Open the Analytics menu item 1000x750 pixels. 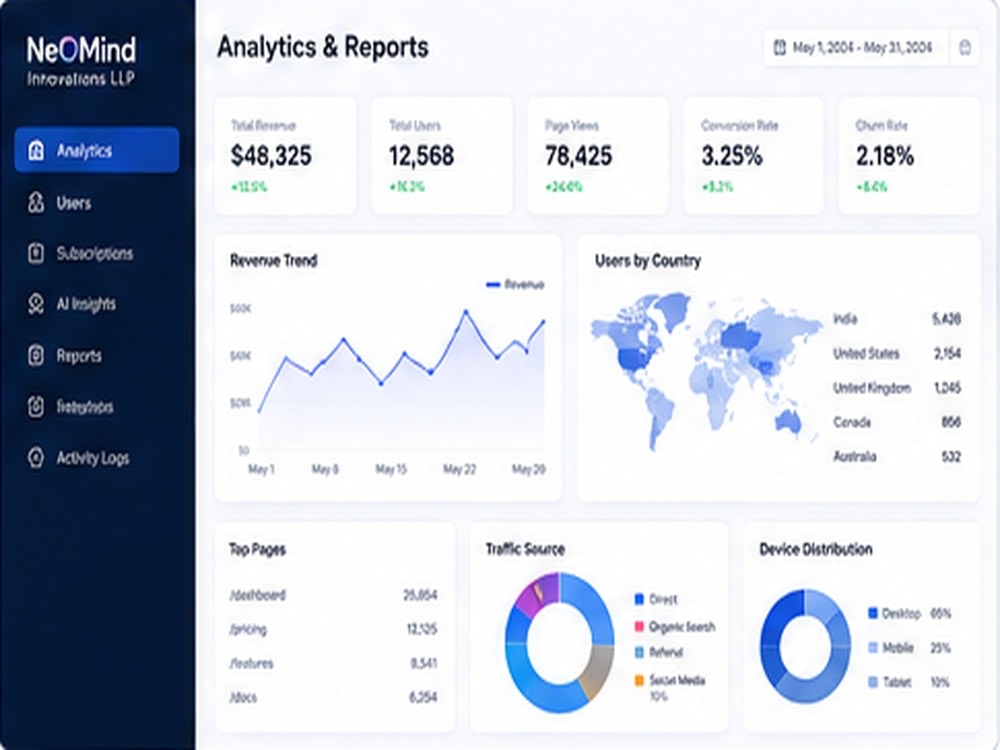pyautogui.click(x=97, y=150)
